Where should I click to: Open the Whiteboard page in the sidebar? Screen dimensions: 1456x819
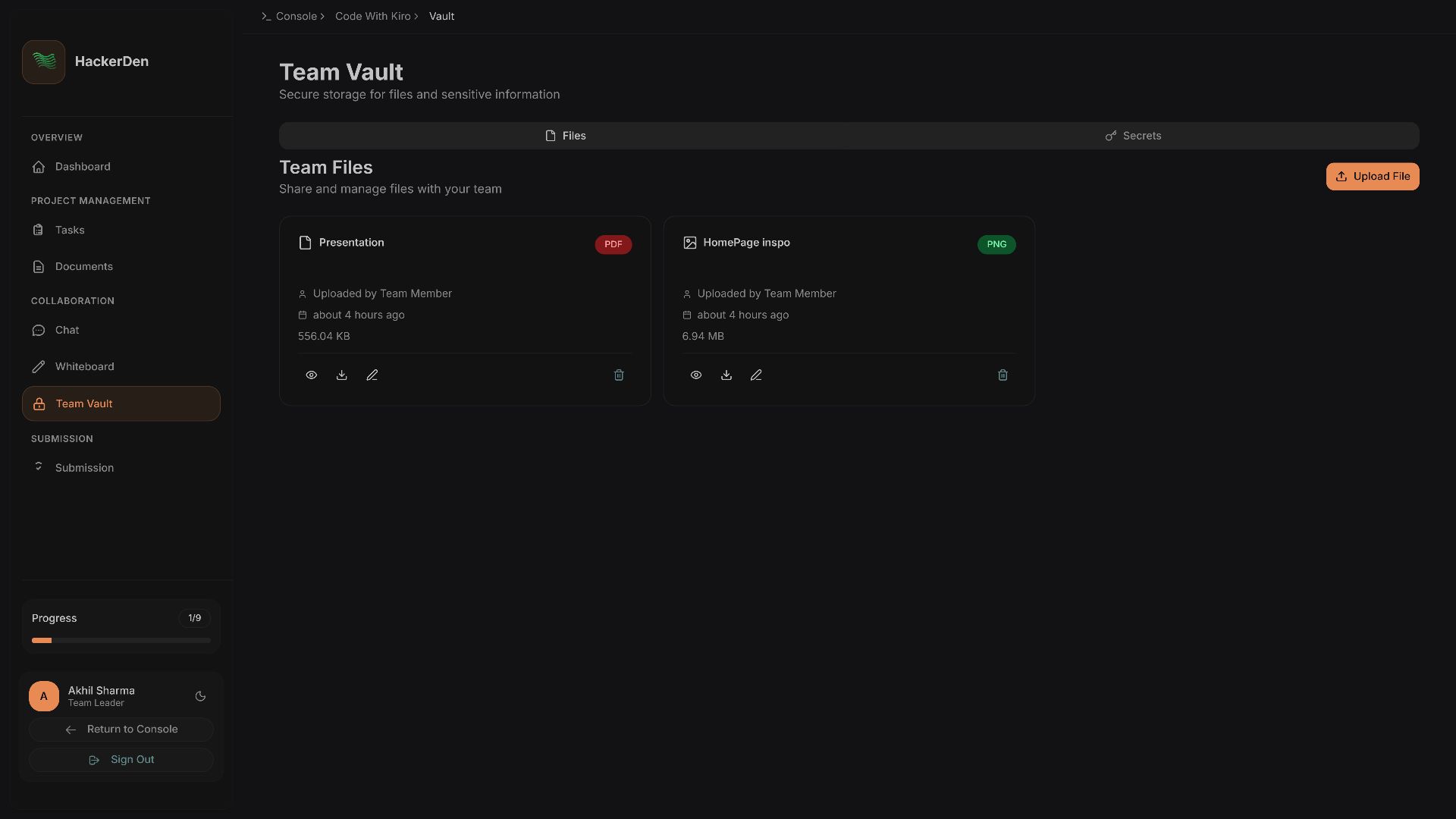coord(84,367)
